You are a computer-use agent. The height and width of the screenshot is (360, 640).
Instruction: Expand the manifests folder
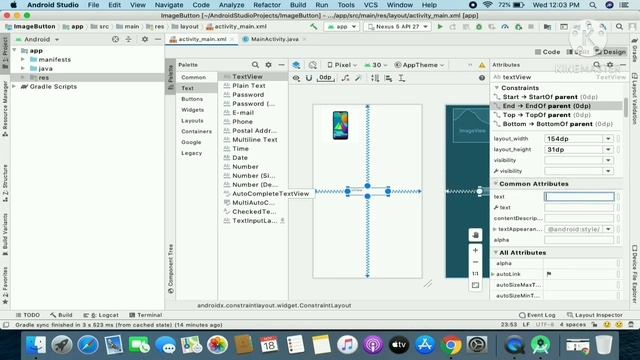coord(23,60)
